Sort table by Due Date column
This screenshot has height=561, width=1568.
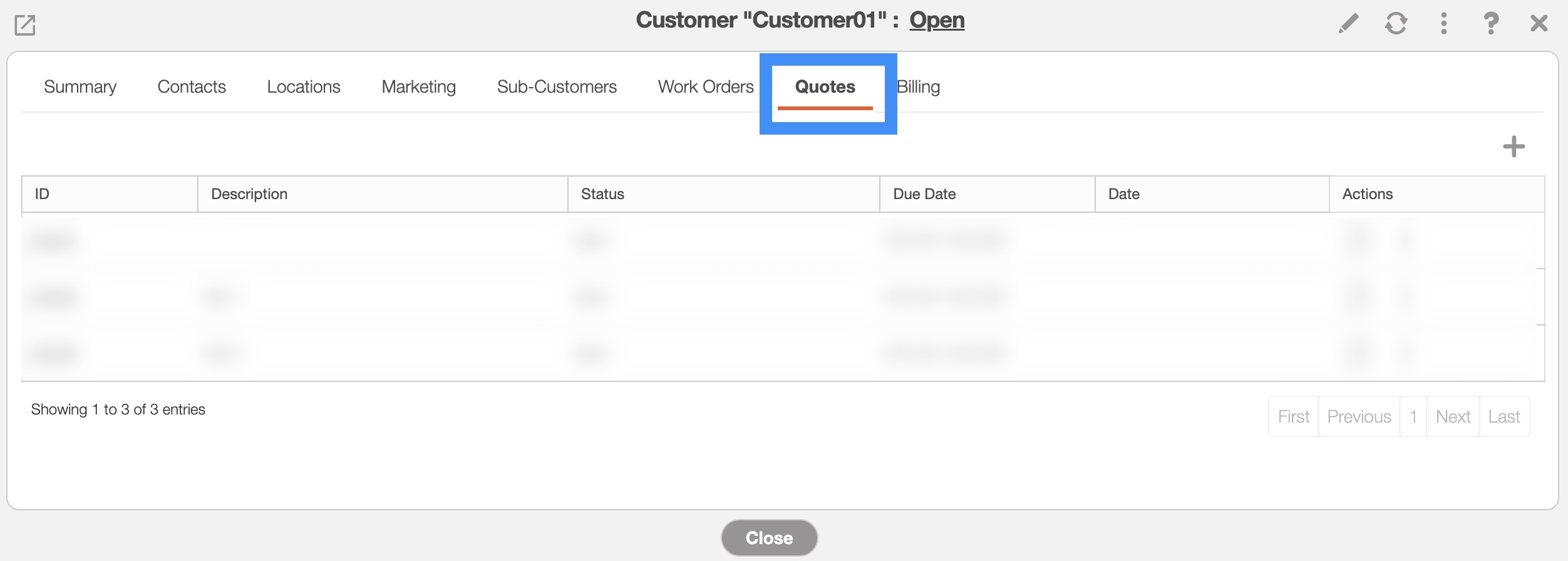click(924, 194)
